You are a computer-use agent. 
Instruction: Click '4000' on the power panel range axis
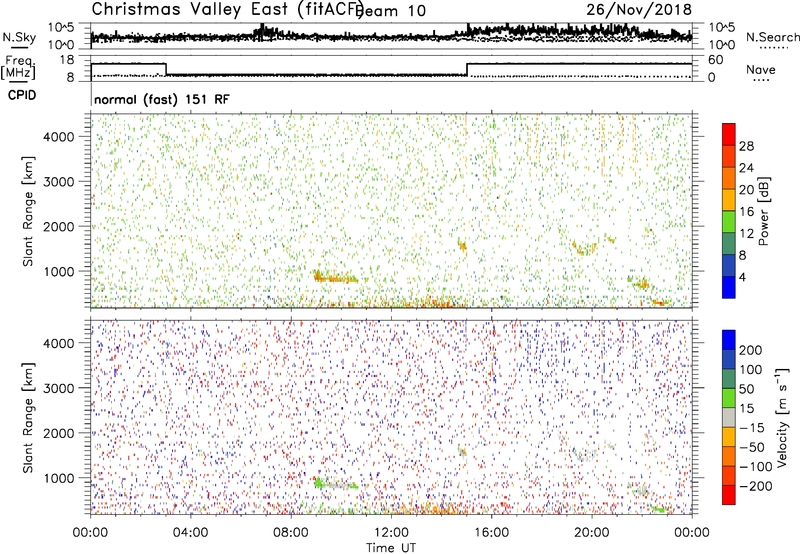point(59,137)
